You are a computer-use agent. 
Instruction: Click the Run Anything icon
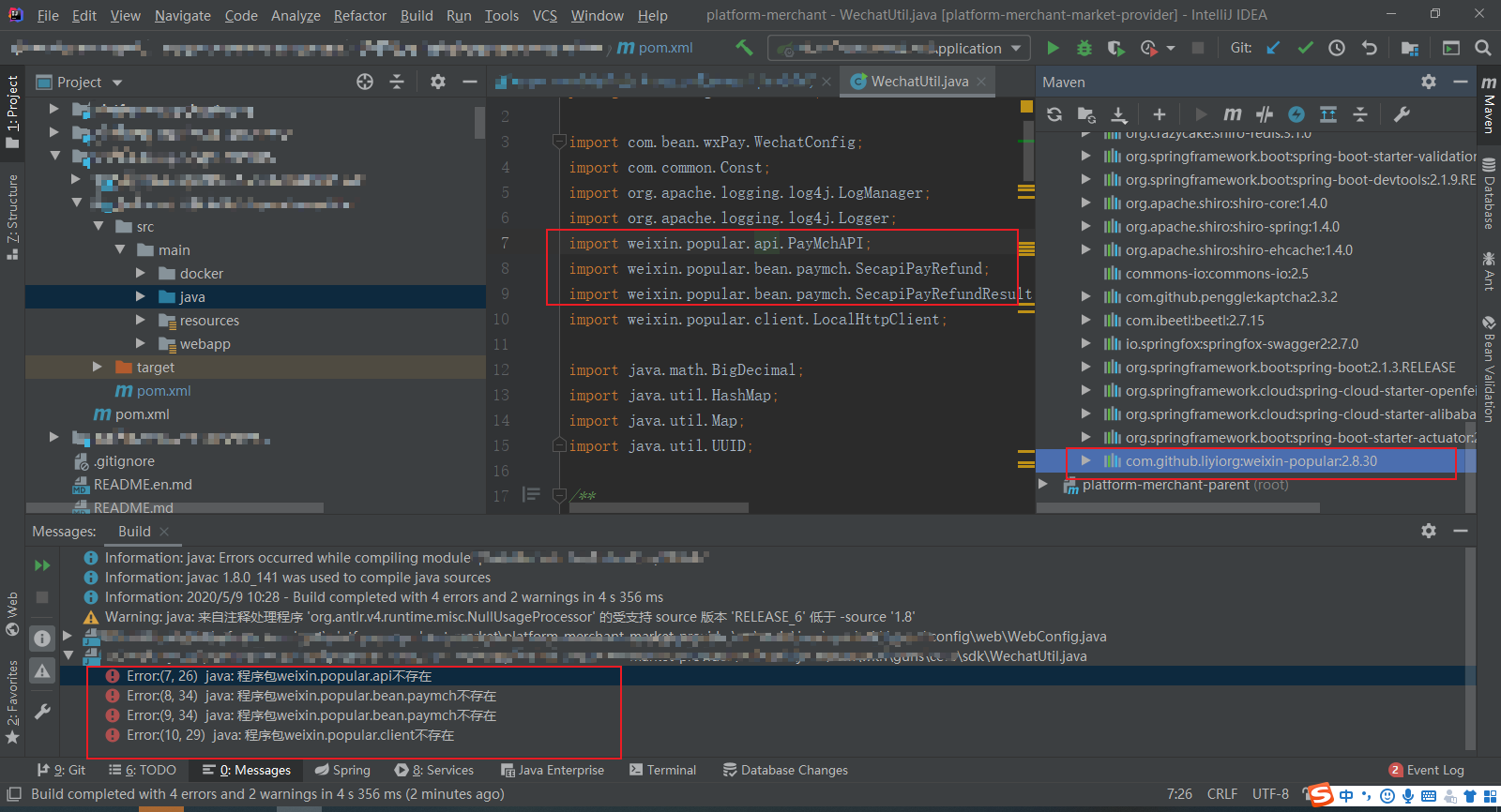(1451, 48)
